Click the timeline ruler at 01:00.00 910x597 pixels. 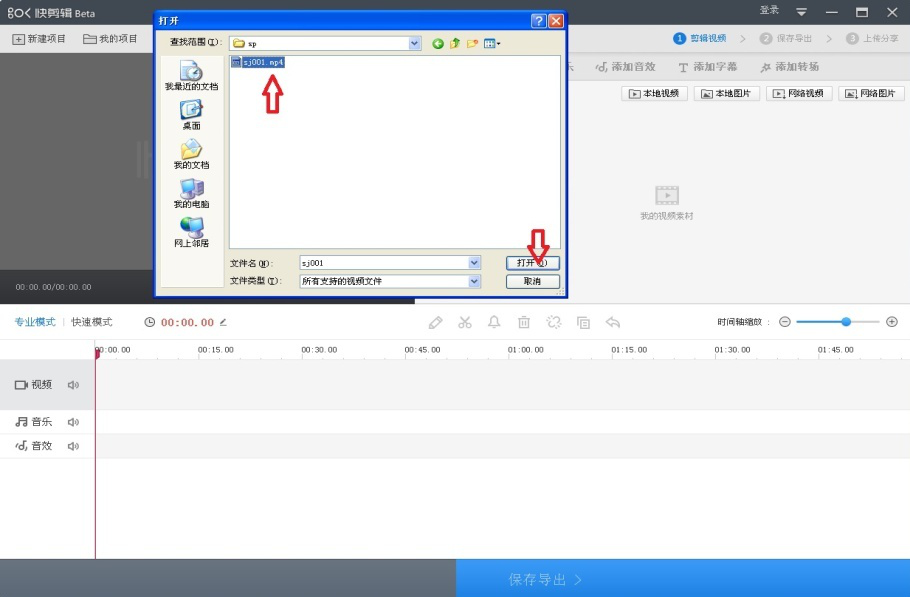(525, 350)
